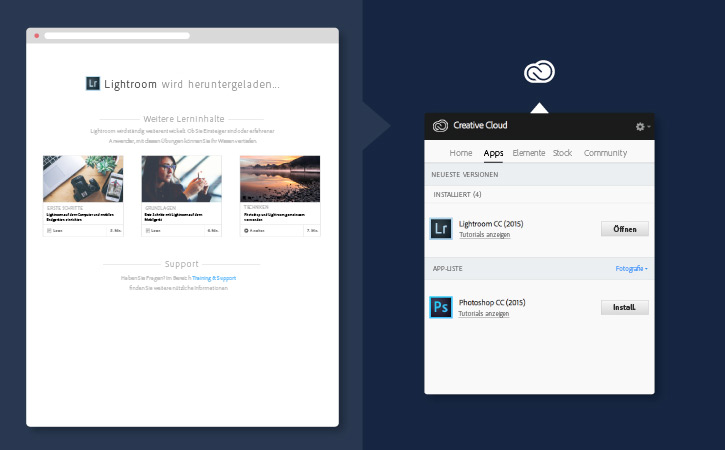Open Tutorials anzeigen under Photoshop CC
This screenshot has width=725, height=450.
(x=484, y=314)
